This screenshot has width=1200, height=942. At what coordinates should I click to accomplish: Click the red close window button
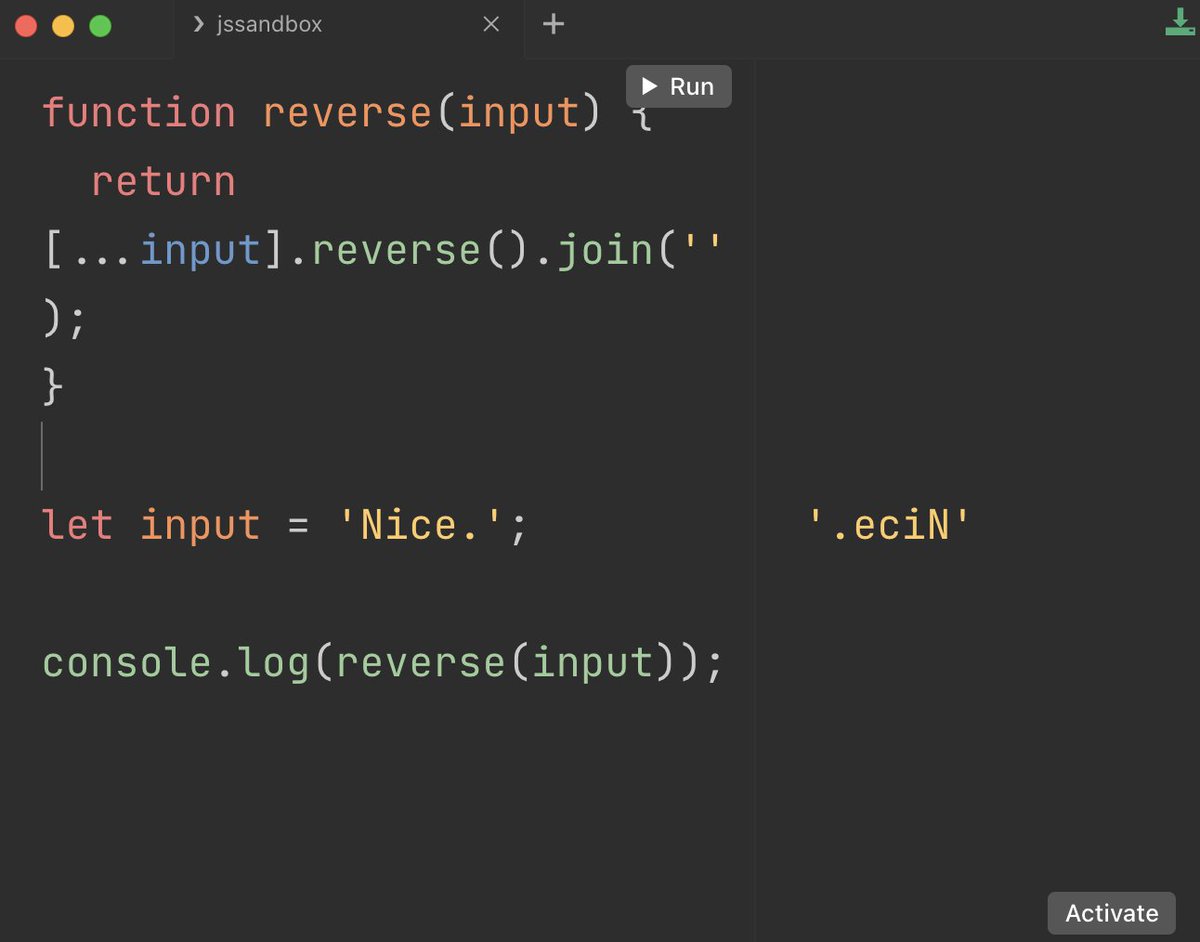[26, 26]
